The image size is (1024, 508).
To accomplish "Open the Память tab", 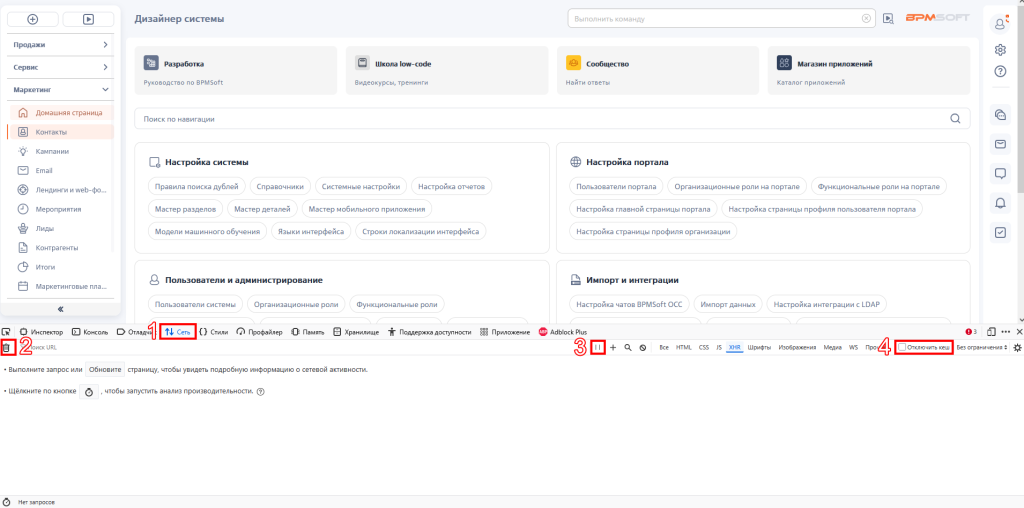I will click(x=308, y=332).
